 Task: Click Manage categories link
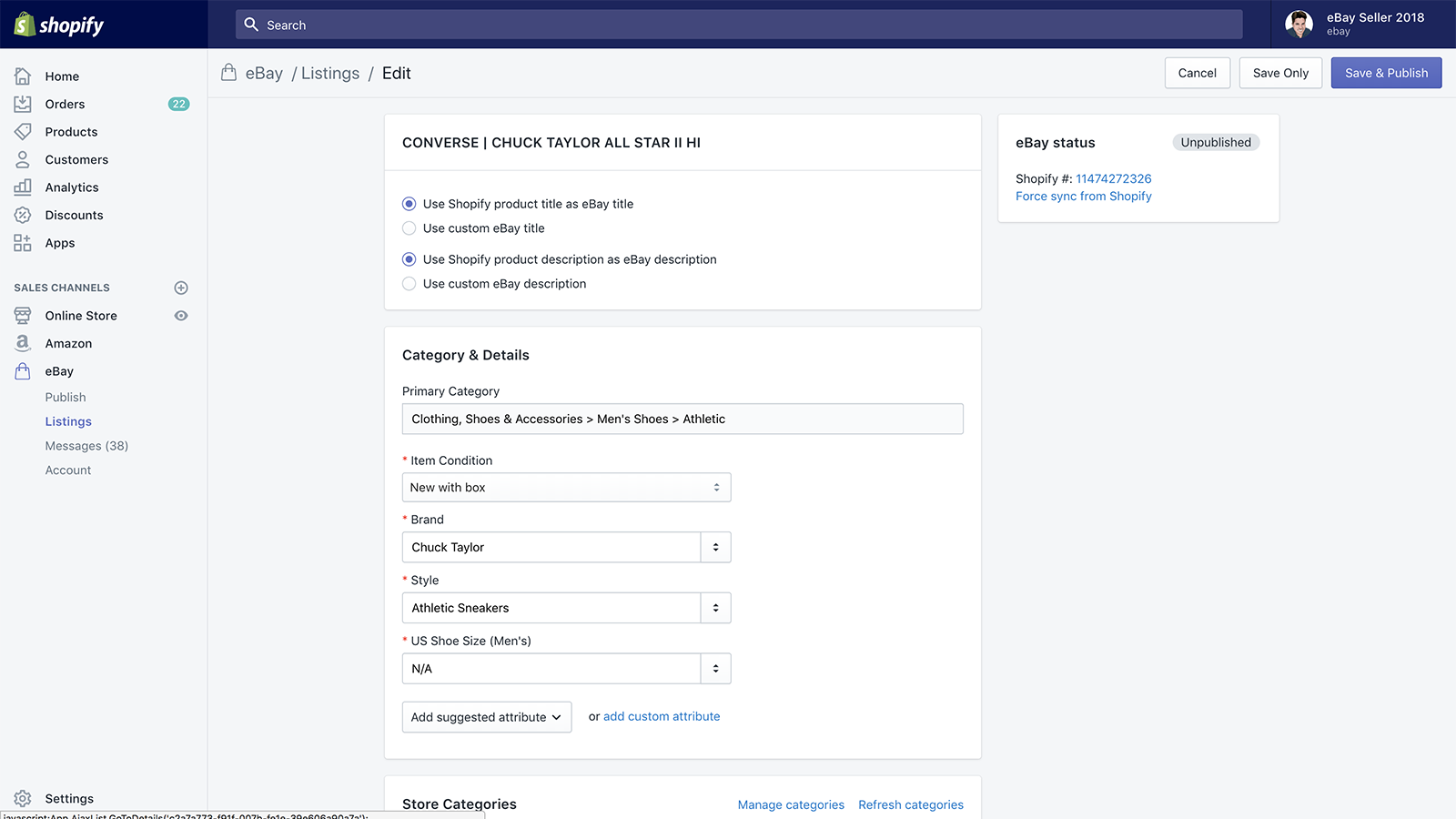791,804
